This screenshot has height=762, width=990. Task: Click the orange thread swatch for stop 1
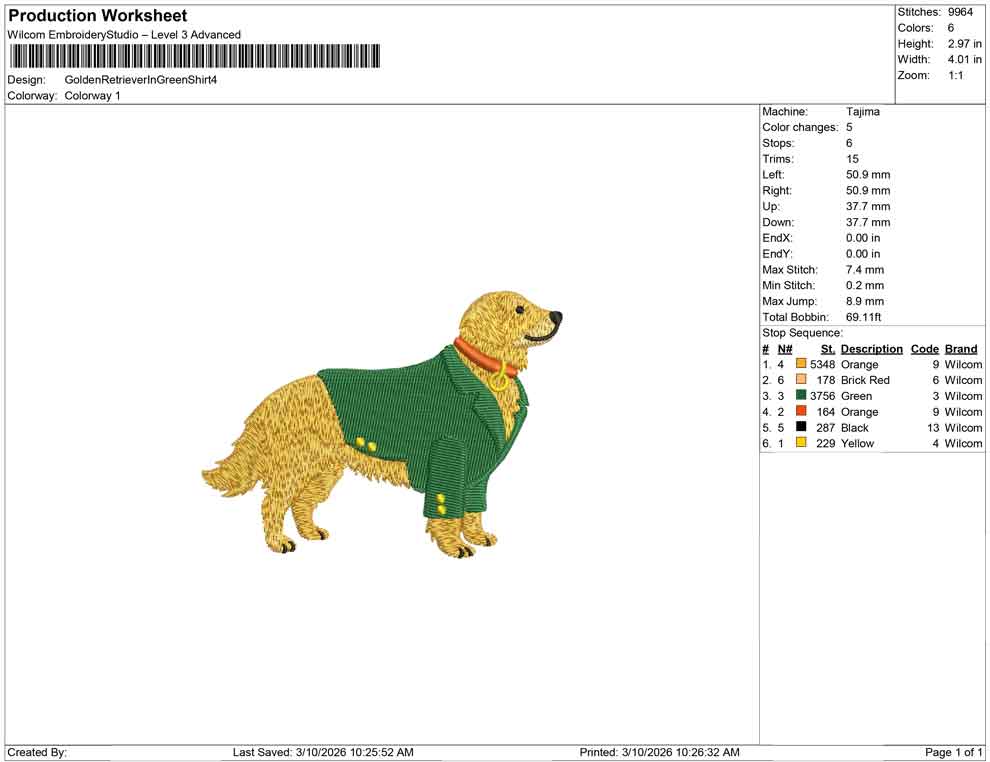pyautogui.click(x=800, y=364)
